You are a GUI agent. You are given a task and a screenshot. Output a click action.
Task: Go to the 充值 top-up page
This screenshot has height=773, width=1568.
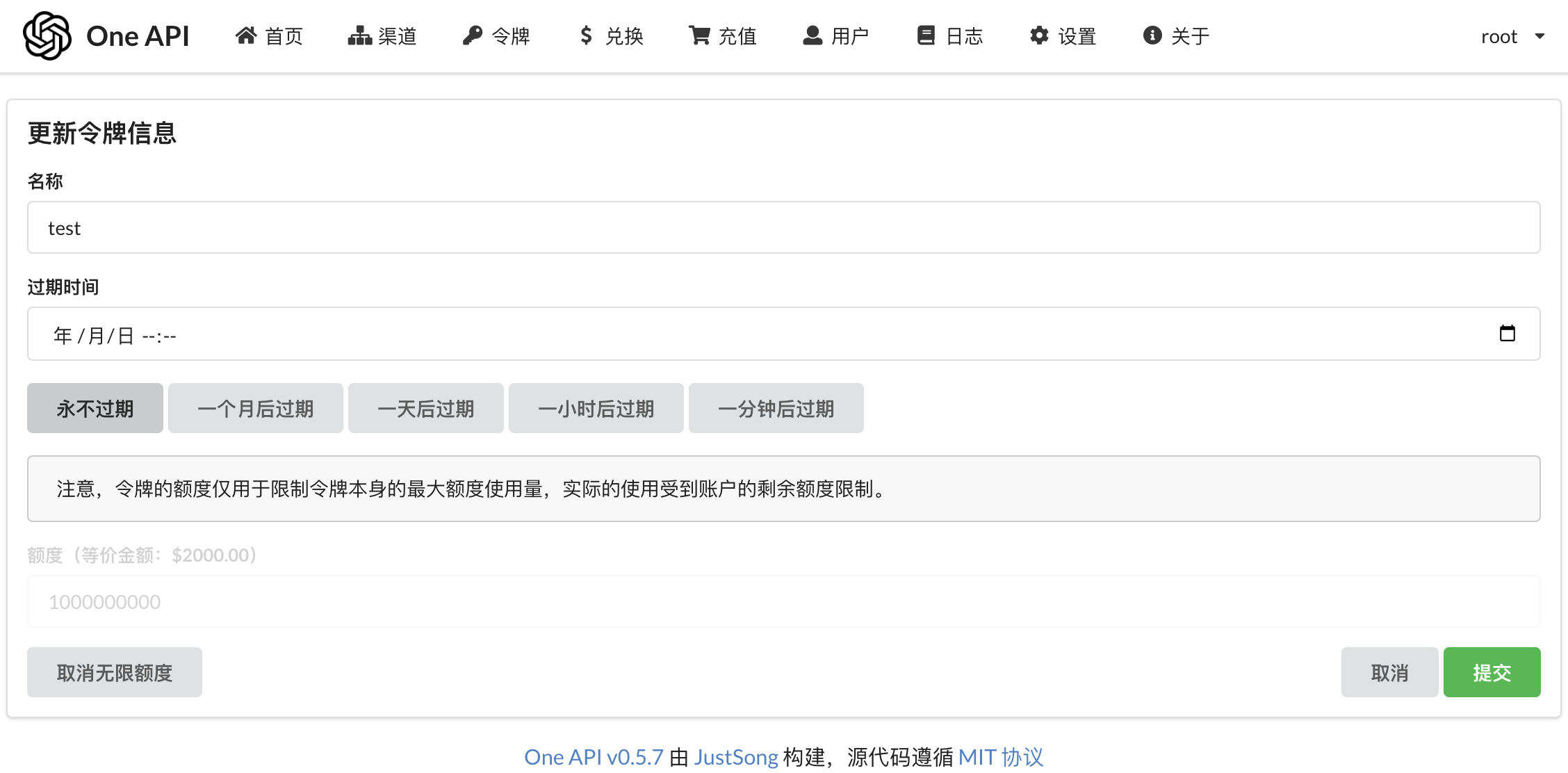(723, 36)
